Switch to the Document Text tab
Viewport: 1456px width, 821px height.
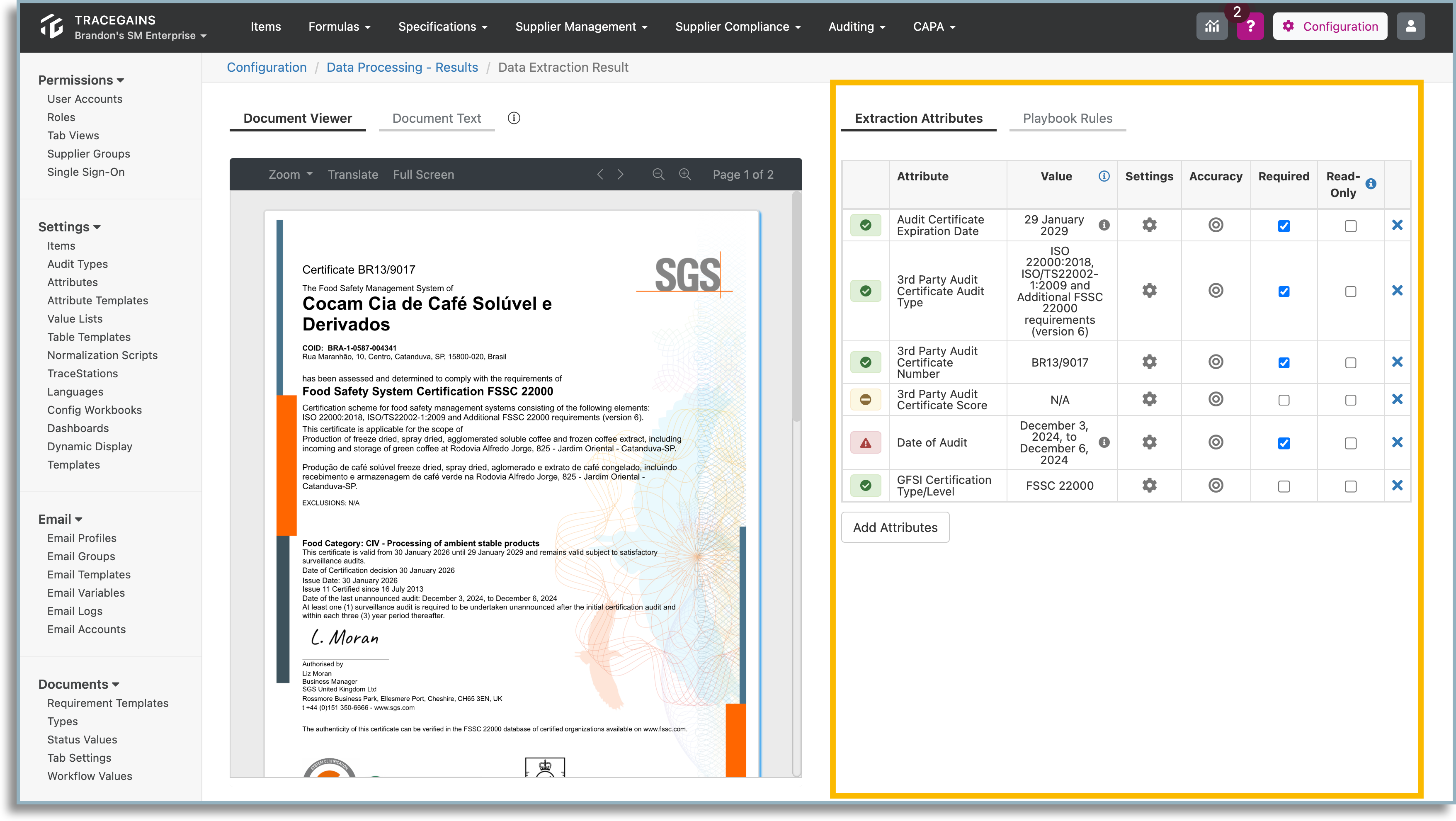click(x=437, y=118)
